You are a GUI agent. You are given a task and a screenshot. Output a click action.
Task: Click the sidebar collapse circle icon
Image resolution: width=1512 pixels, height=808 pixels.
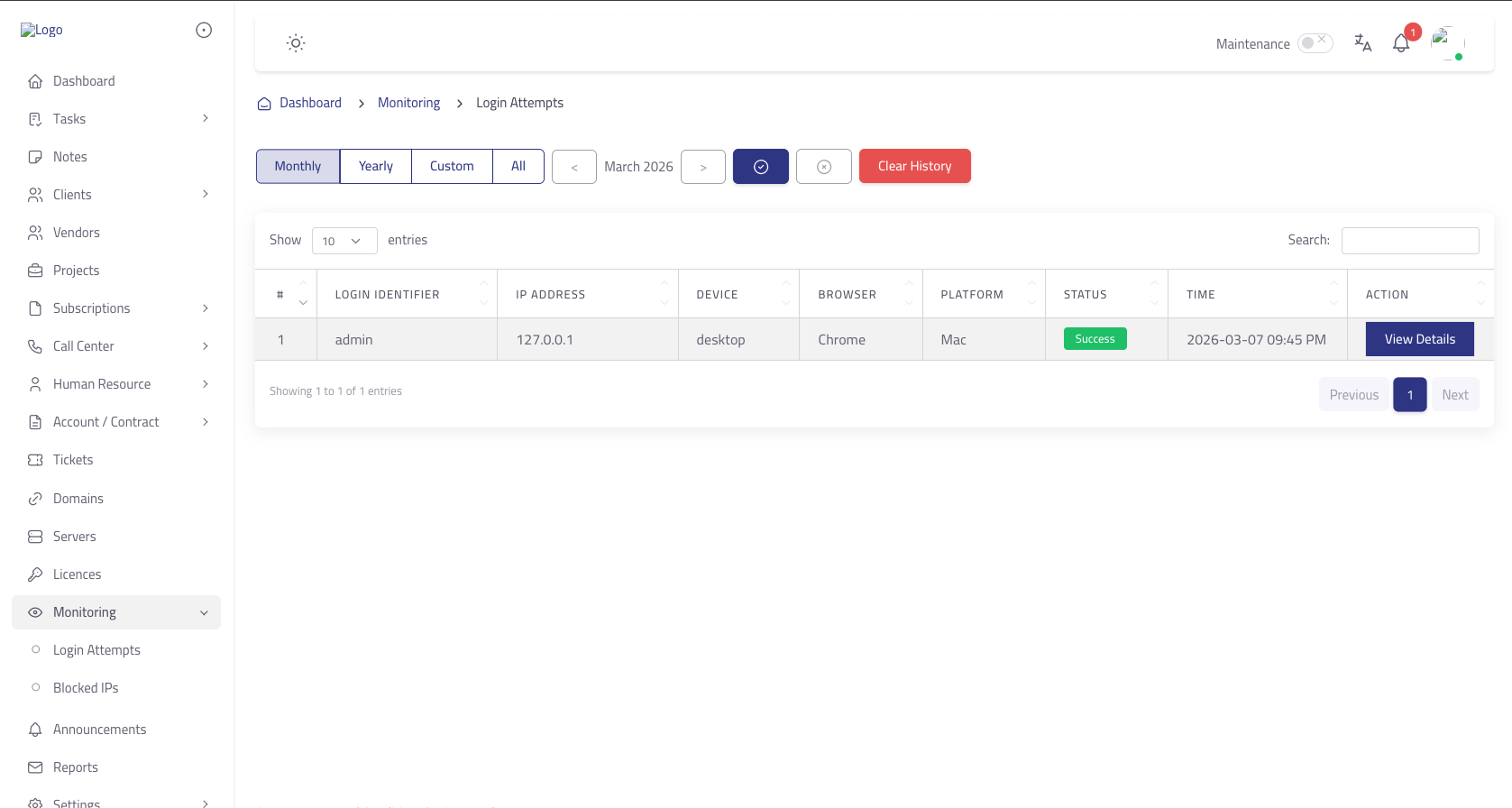204,30
